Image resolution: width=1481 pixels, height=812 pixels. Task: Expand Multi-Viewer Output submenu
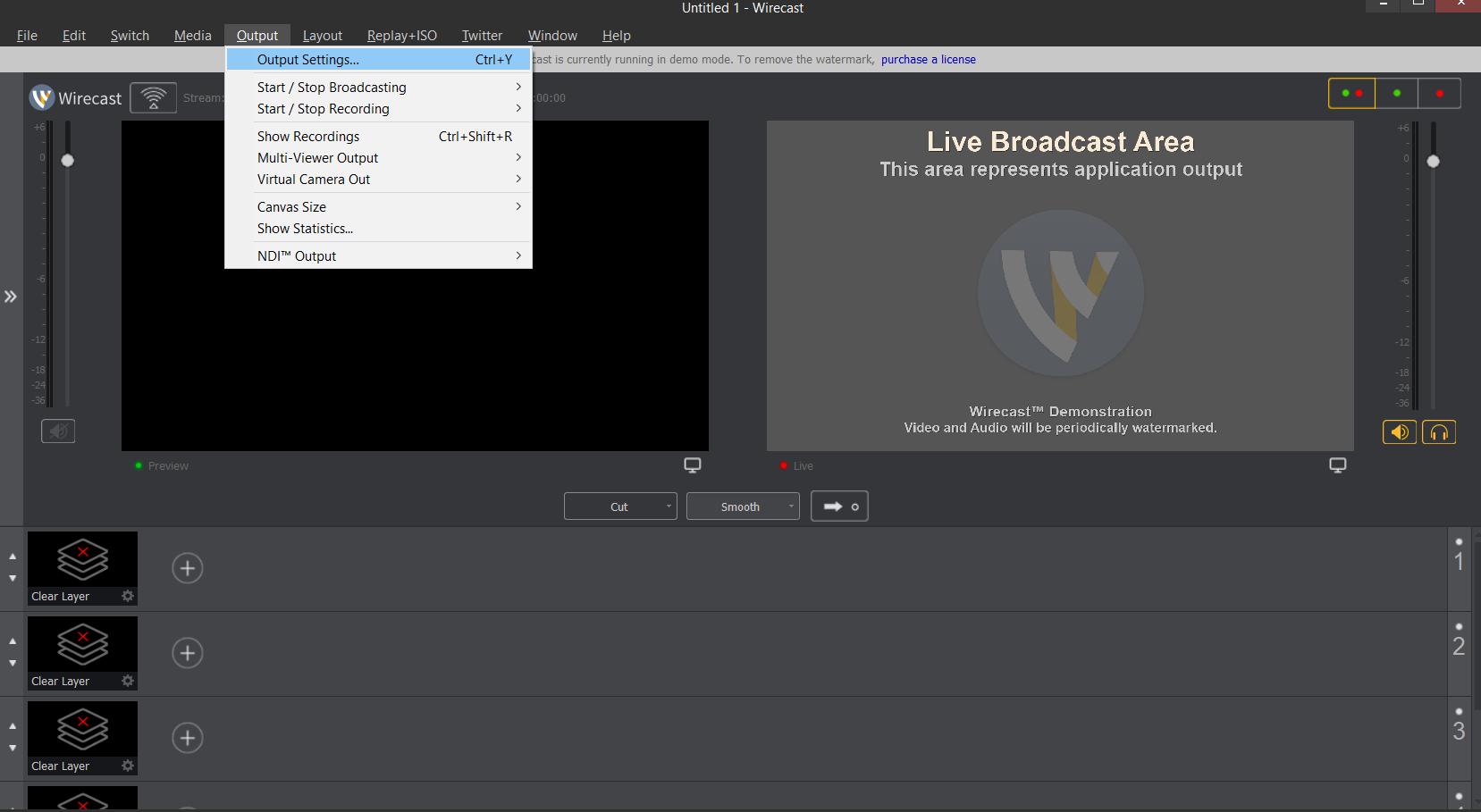coord(379,157)
